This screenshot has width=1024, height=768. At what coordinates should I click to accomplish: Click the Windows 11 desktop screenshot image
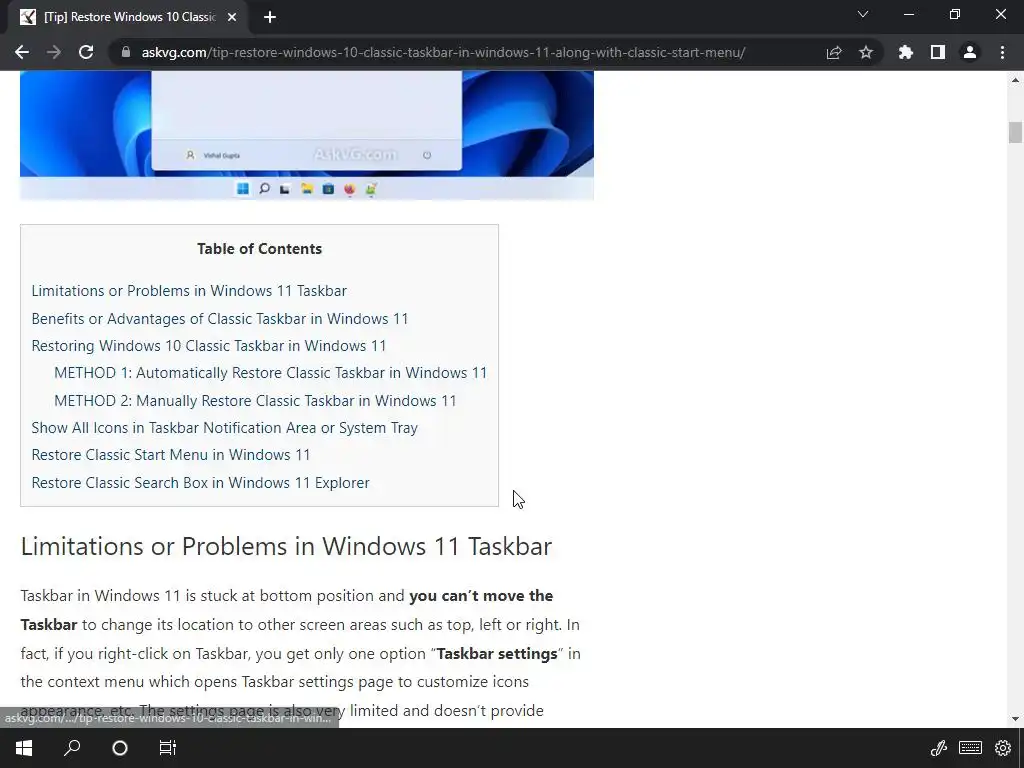(x=307, y=135)
